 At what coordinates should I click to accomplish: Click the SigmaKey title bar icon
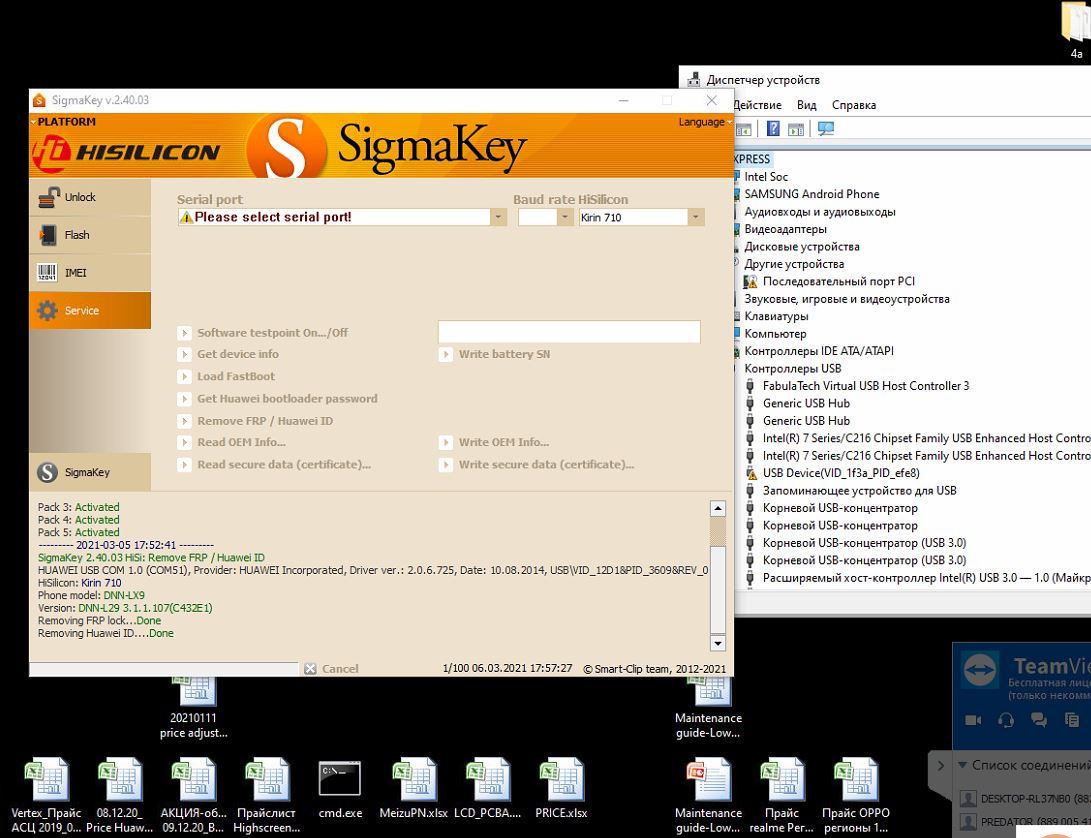(40, 100)
